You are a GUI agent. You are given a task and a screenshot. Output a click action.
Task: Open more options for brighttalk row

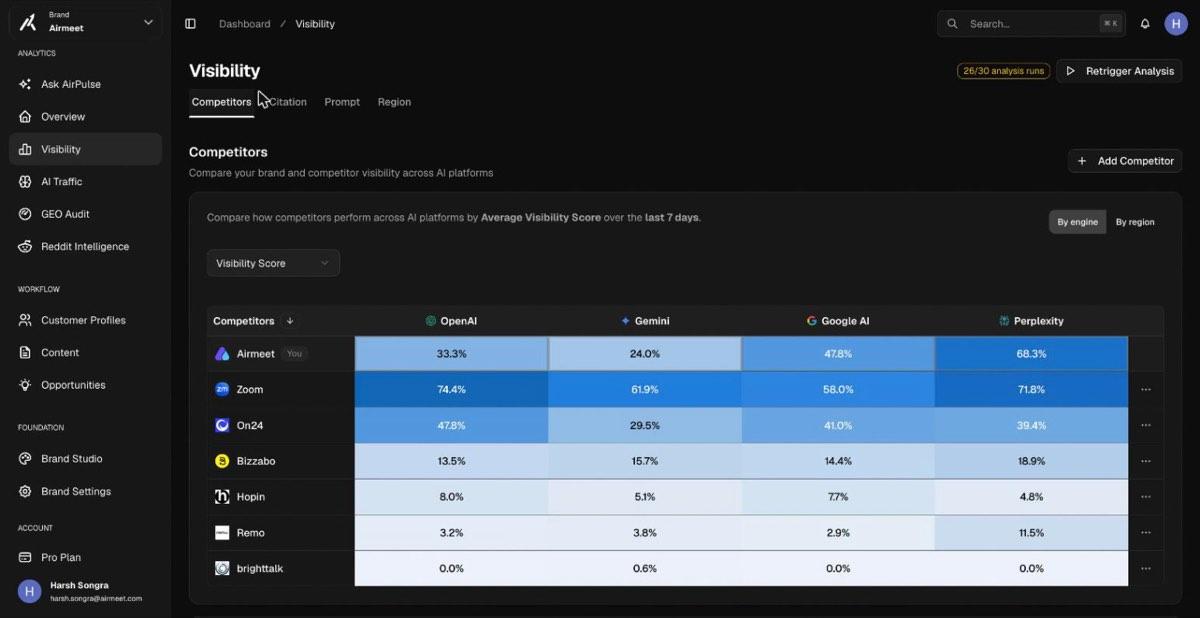(x=1146, y=569)
